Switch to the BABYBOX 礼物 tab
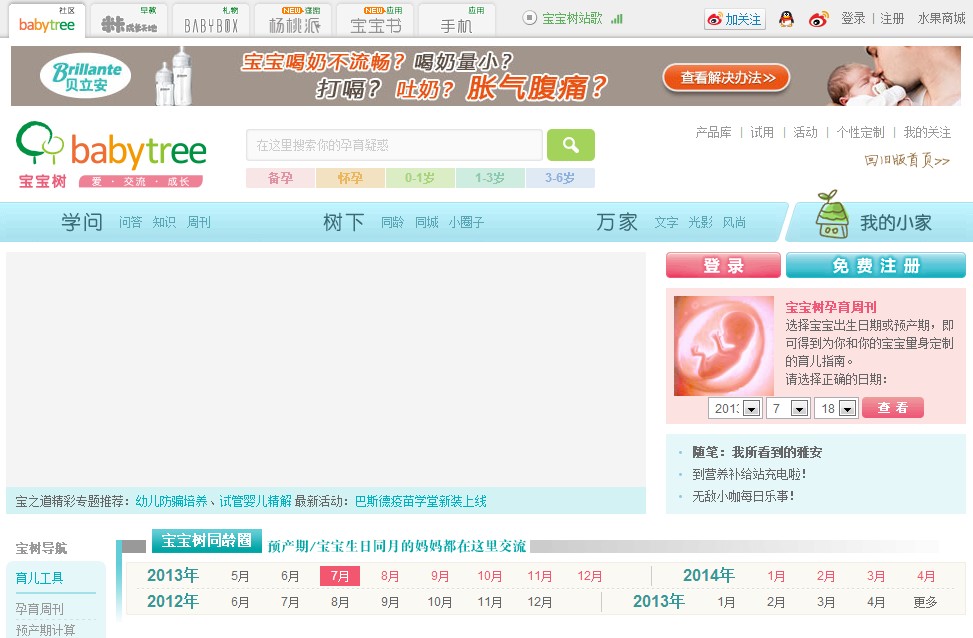The height and width of the screenshot is (638, 973). point(211,20)
